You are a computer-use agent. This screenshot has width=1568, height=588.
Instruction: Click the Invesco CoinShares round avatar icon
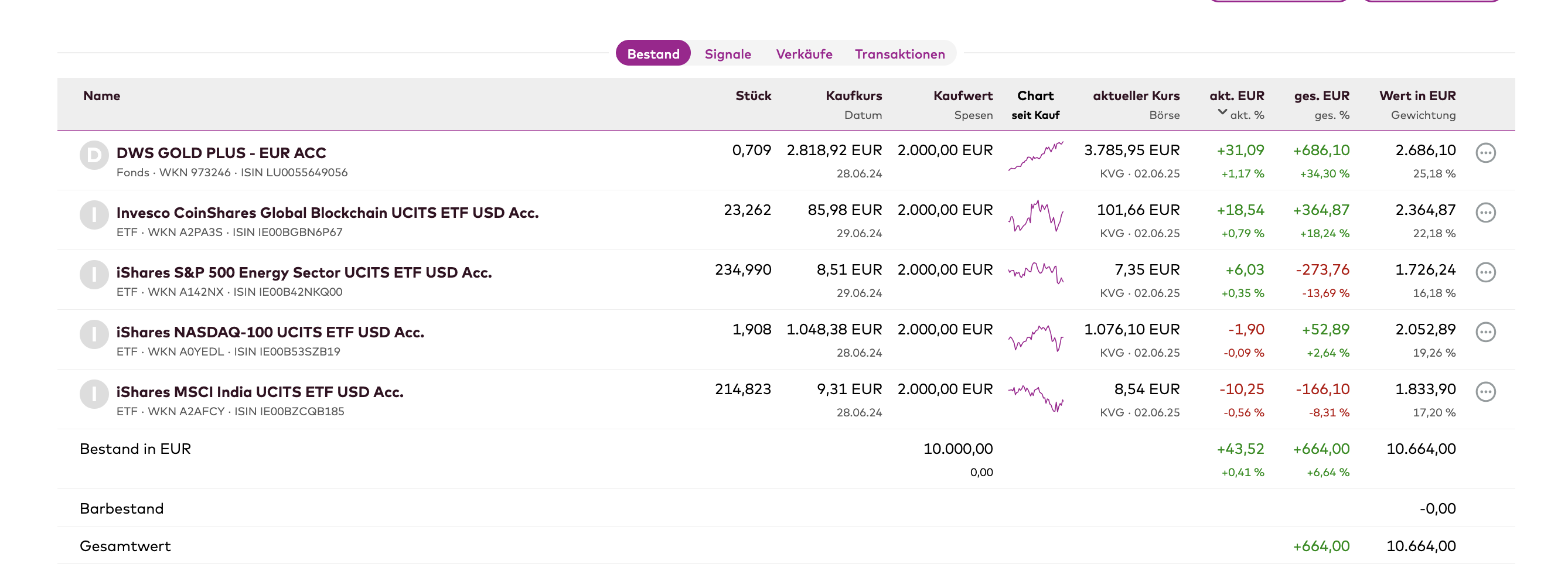(94, 215)
